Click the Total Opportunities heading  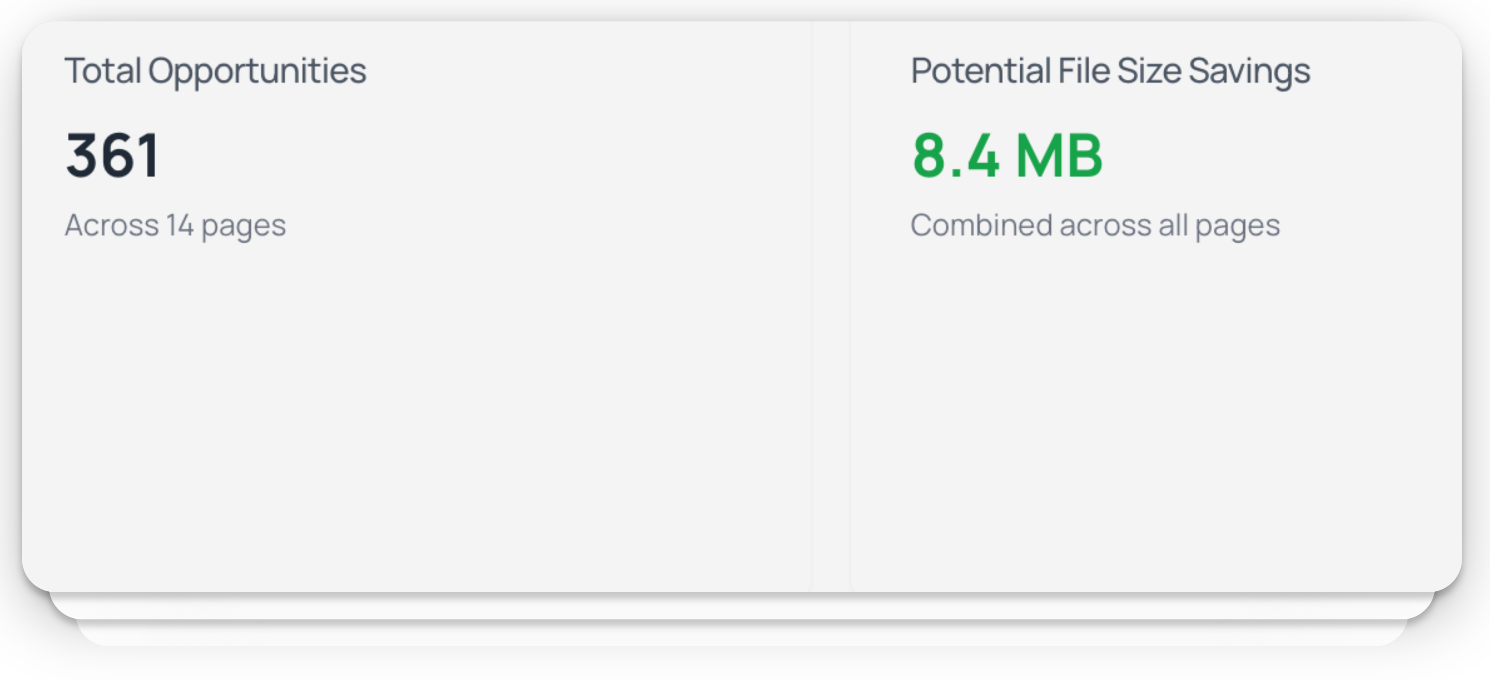tap(215, 71)
